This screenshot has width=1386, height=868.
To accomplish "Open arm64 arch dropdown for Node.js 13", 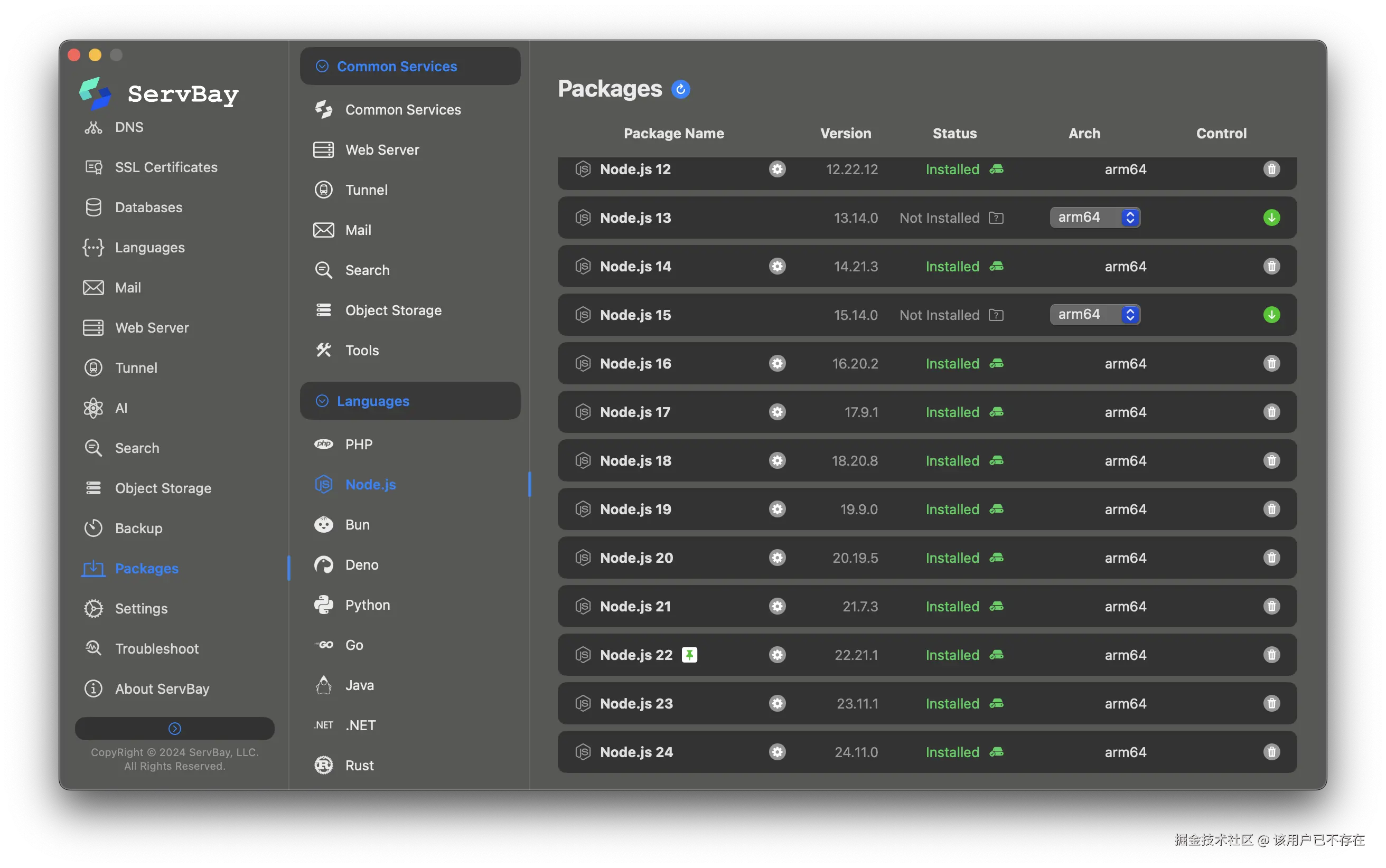I will pos(1094,218).
